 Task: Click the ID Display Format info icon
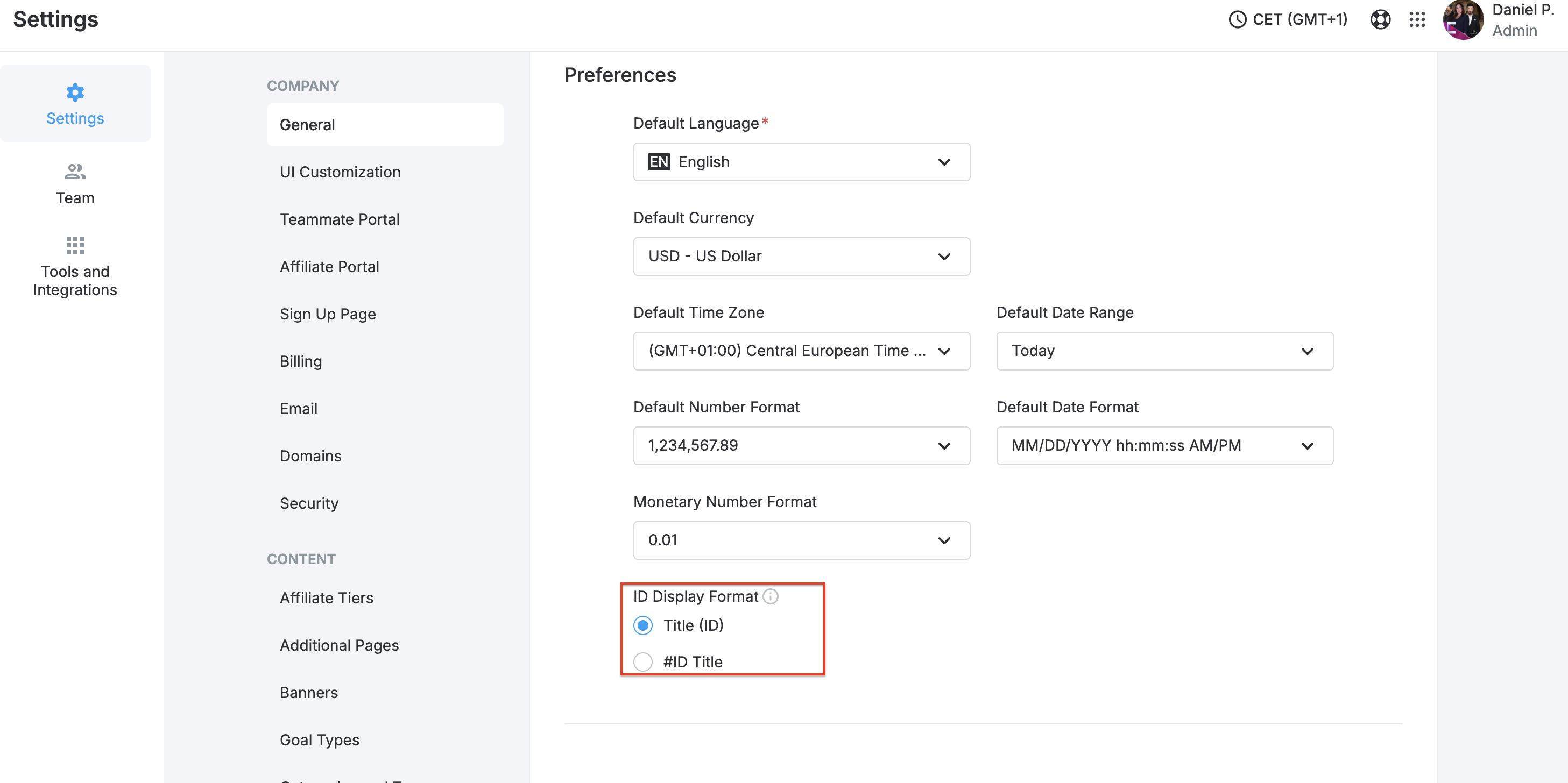pyautogui.click(x=771, y=596)
